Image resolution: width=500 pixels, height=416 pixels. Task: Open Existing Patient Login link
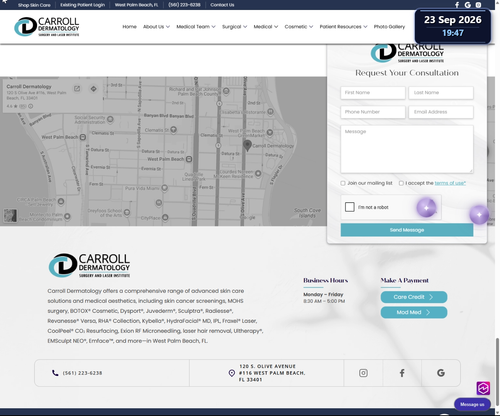coord(83,5)
